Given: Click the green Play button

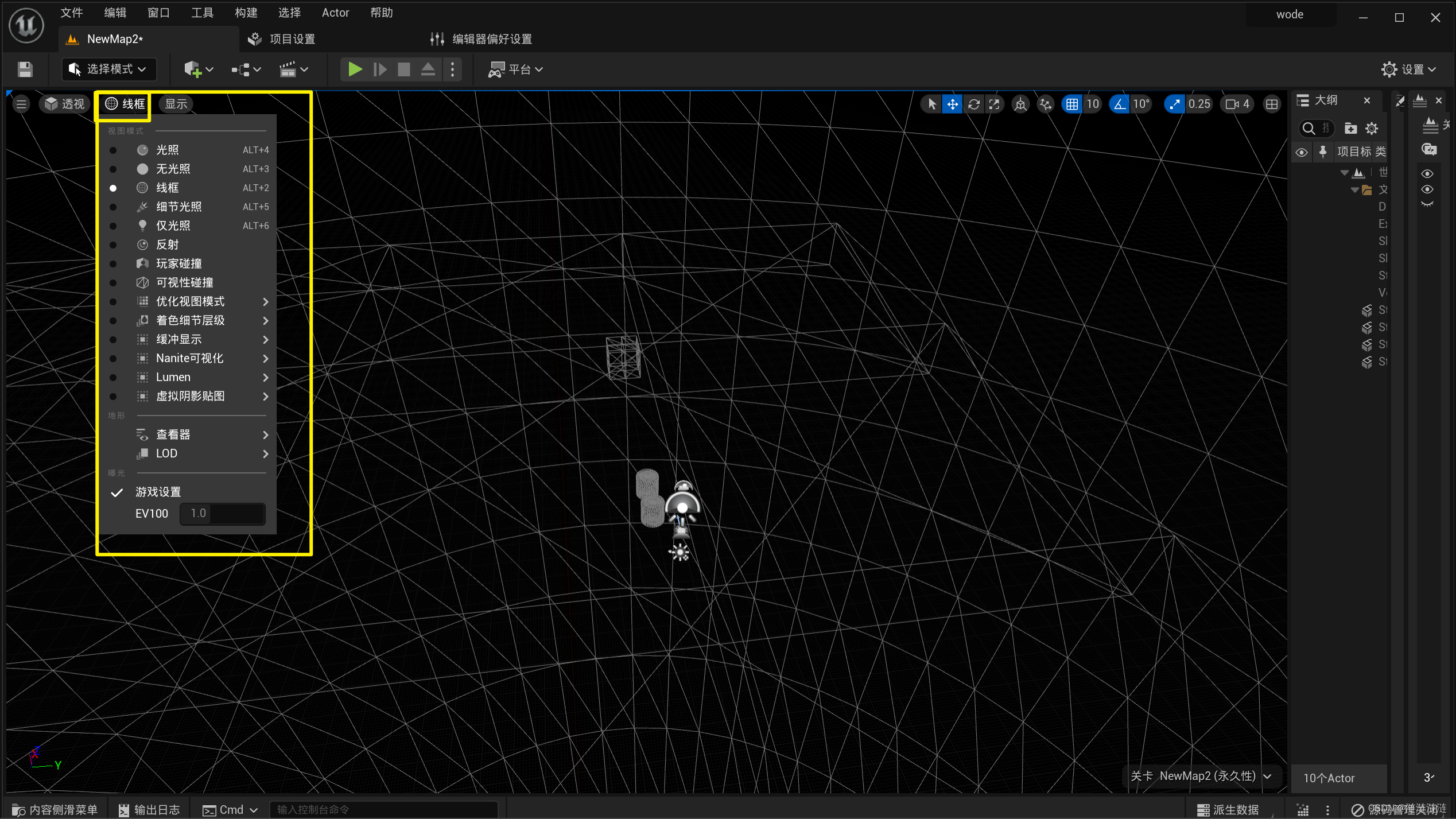Looking at the screenshot, I should [355, 69].
